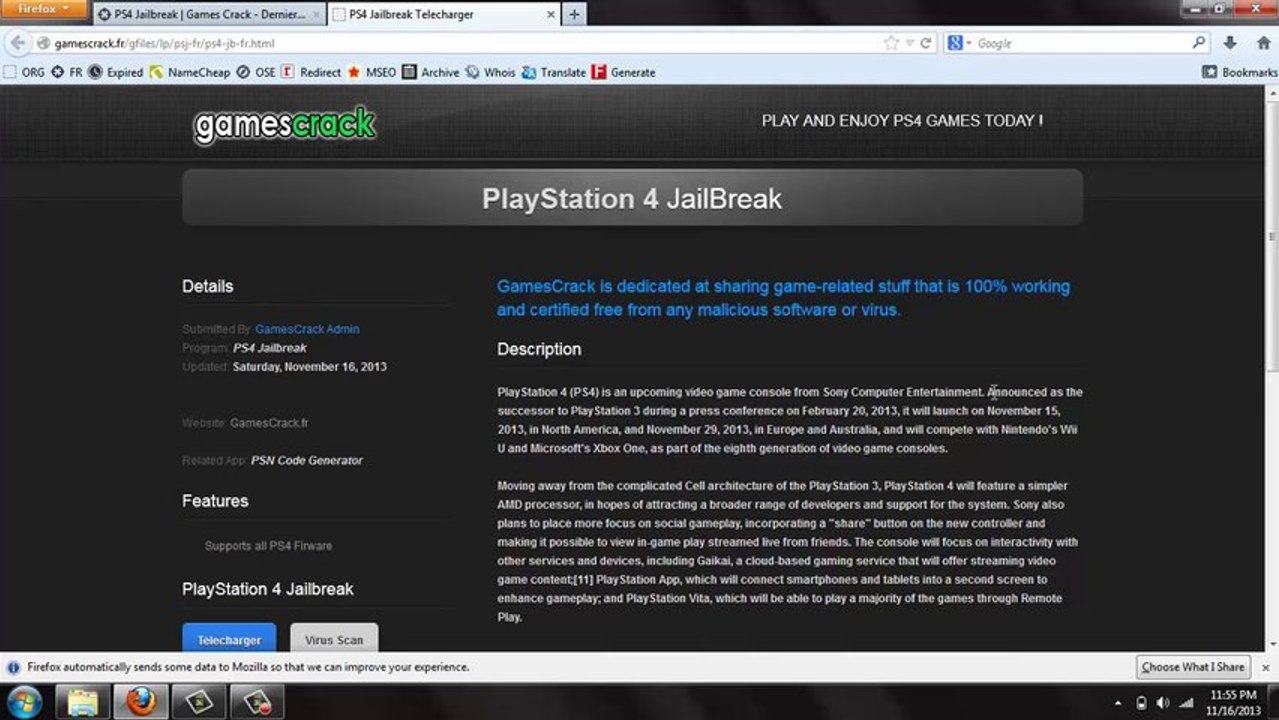Click the Supports all PS4 Firware feature text
This screenshot has height=720, width=1279.
point(268,546)
